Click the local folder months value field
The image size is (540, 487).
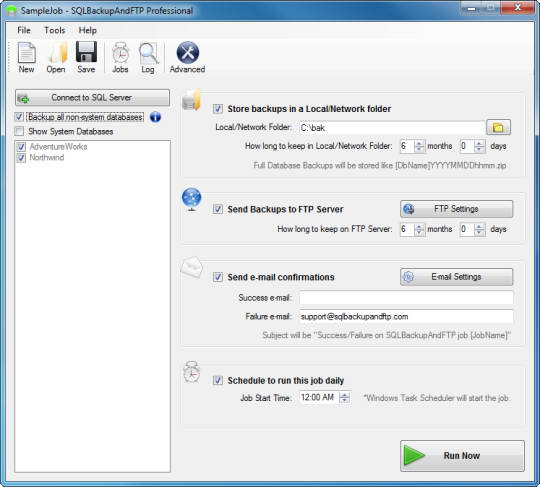coord(407,146)
